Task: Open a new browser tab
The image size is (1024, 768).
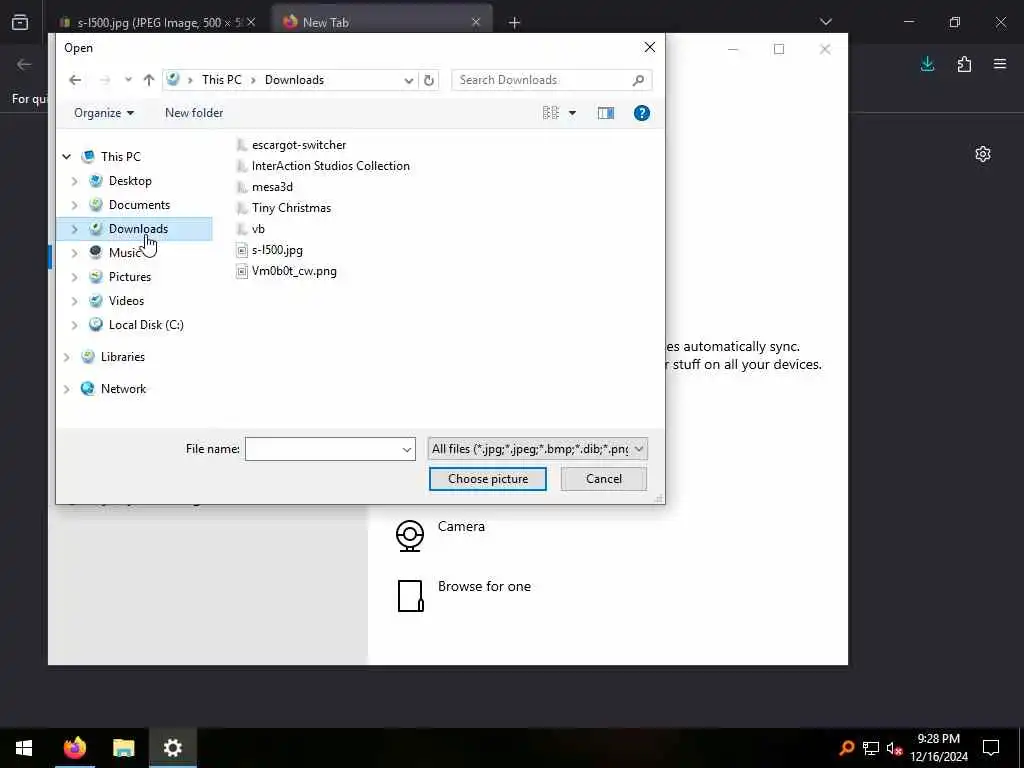Action: point(515,23)
